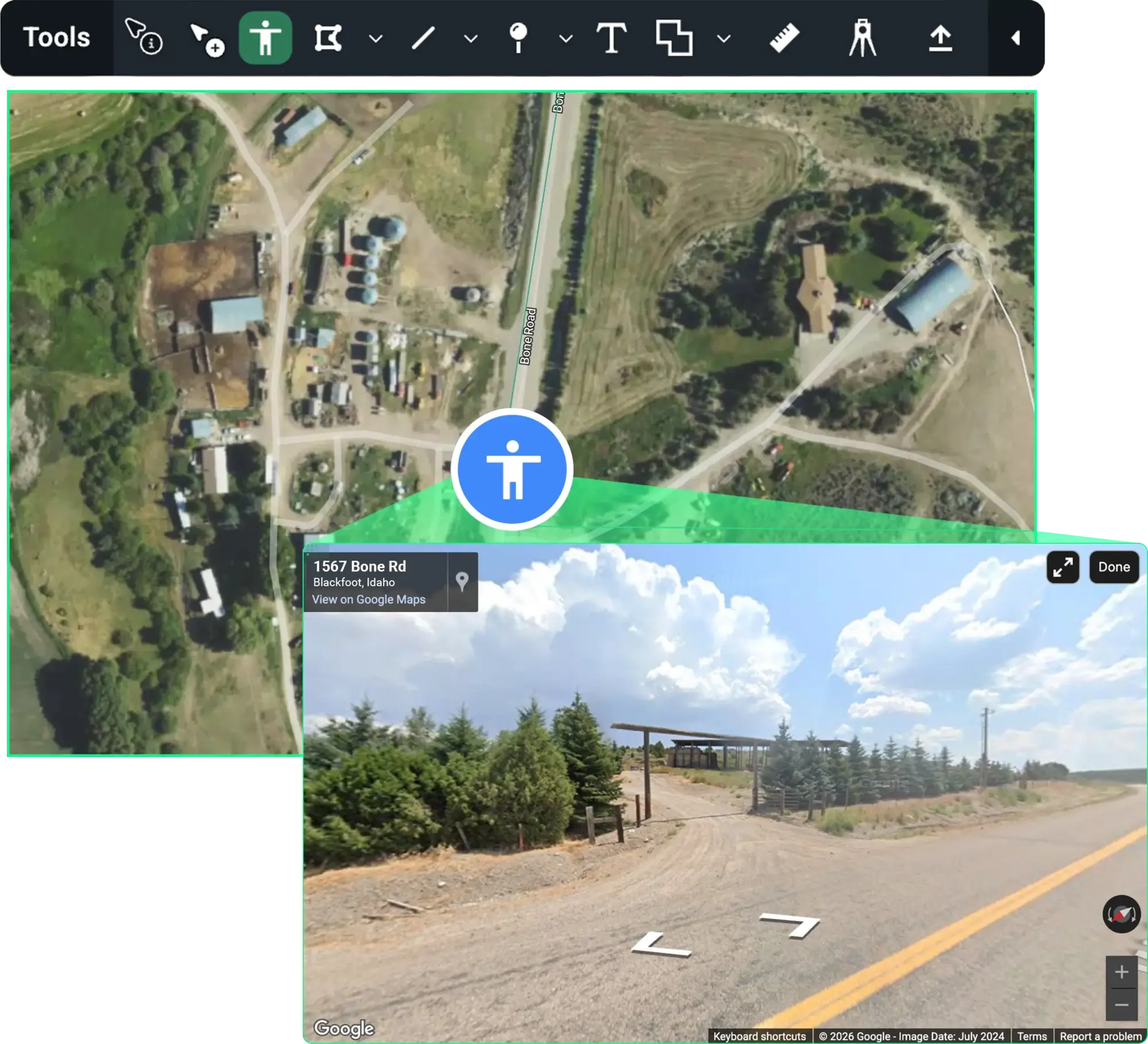Select the line drawing tool
Screen dimensions: 1148x1044
point(423,38)
